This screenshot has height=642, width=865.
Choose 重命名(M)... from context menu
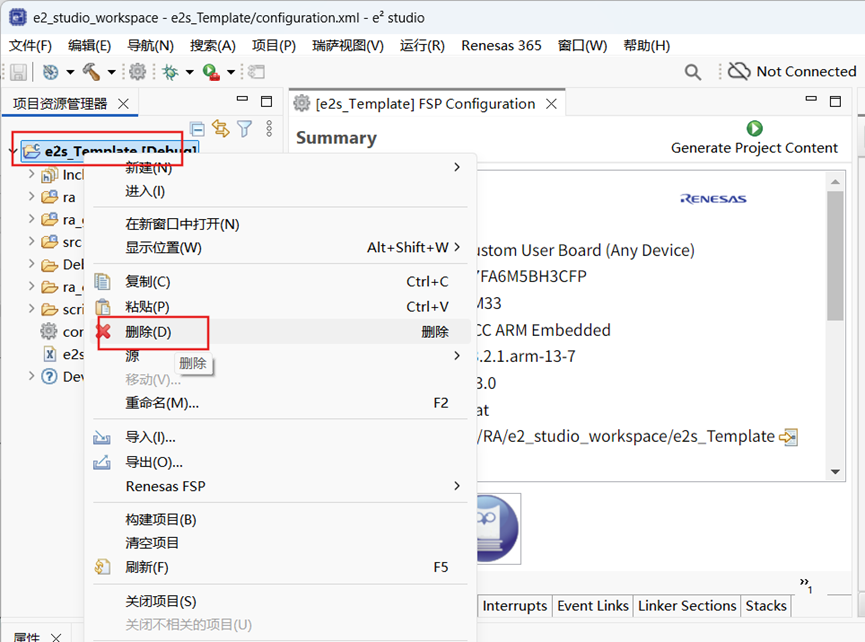(x=279, y=403)
